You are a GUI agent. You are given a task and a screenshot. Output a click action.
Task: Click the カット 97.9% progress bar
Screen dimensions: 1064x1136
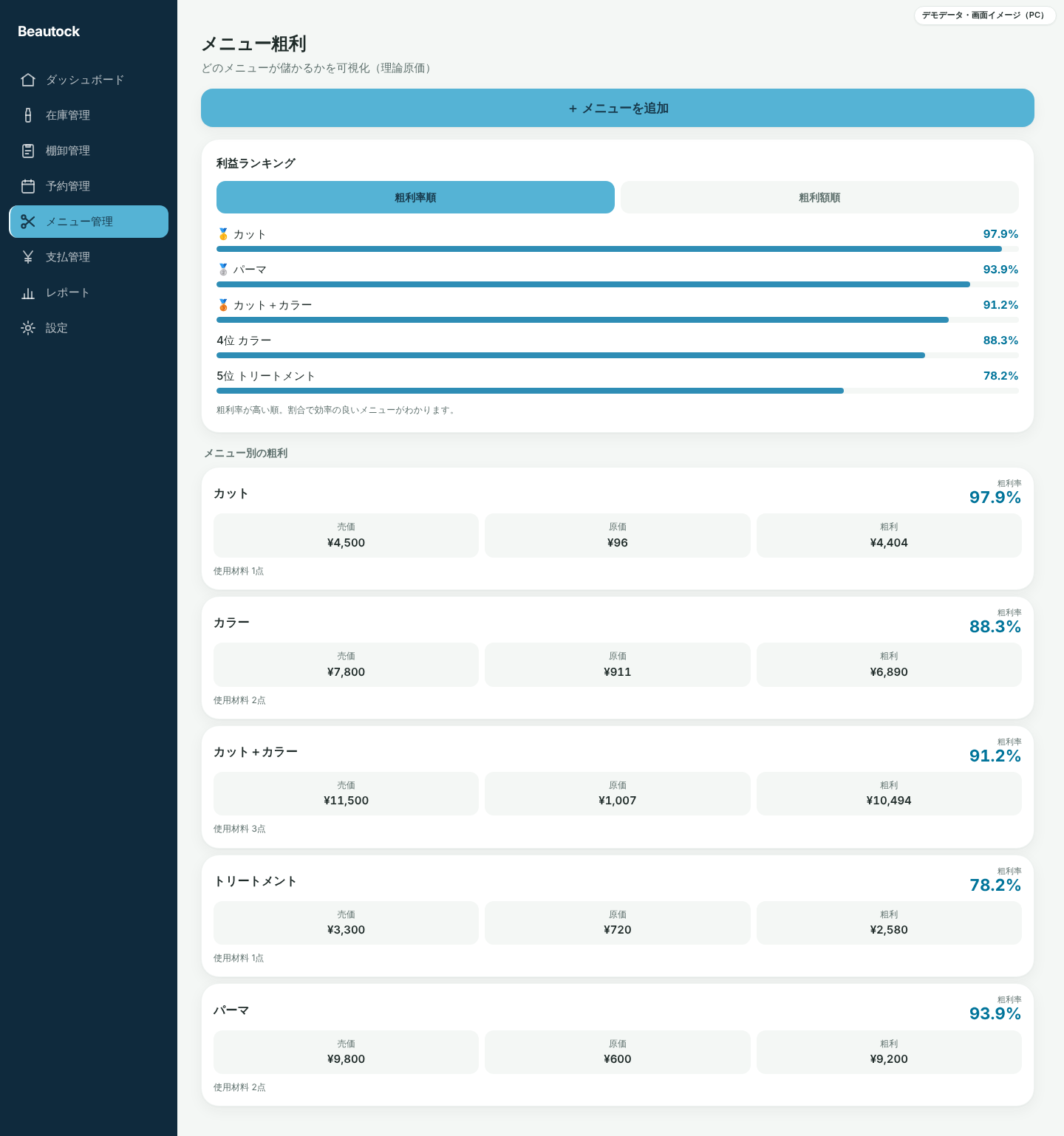(x=618, y=249)
